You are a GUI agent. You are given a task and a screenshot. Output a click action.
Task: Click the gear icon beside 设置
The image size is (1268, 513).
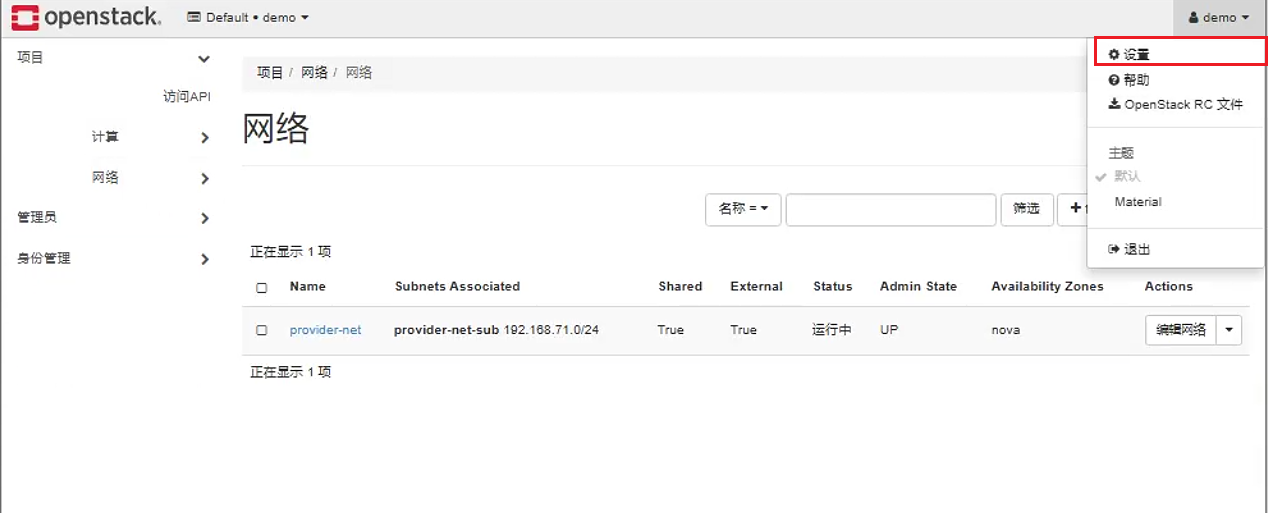click(x=1114, y=55)
